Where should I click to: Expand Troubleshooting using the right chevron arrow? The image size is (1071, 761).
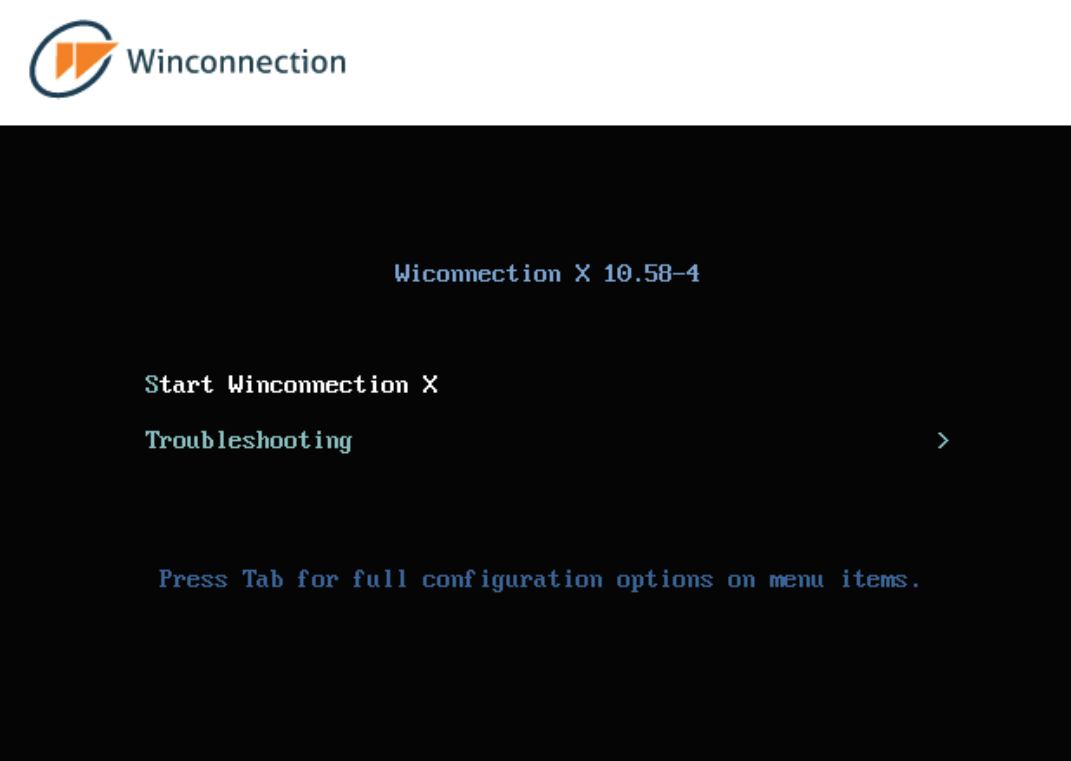[943, 441]
